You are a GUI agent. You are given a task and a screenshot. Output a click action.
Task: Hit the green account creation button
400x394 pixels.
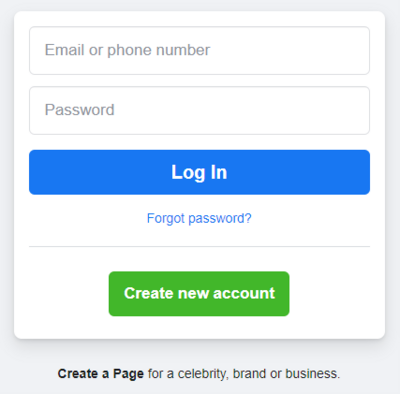[x=199, y=294]
